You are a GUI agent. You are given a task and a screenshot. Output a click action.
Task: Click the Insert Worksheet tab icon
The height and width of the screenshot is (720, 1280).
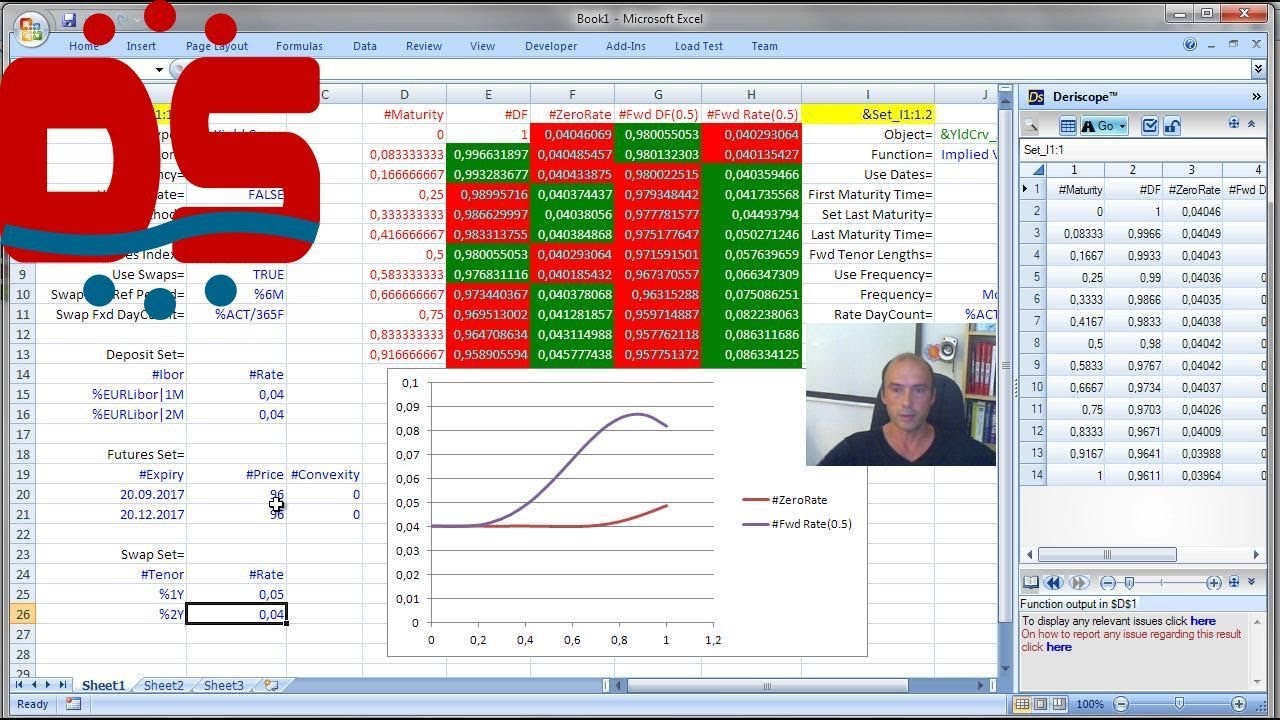(271, 685)
